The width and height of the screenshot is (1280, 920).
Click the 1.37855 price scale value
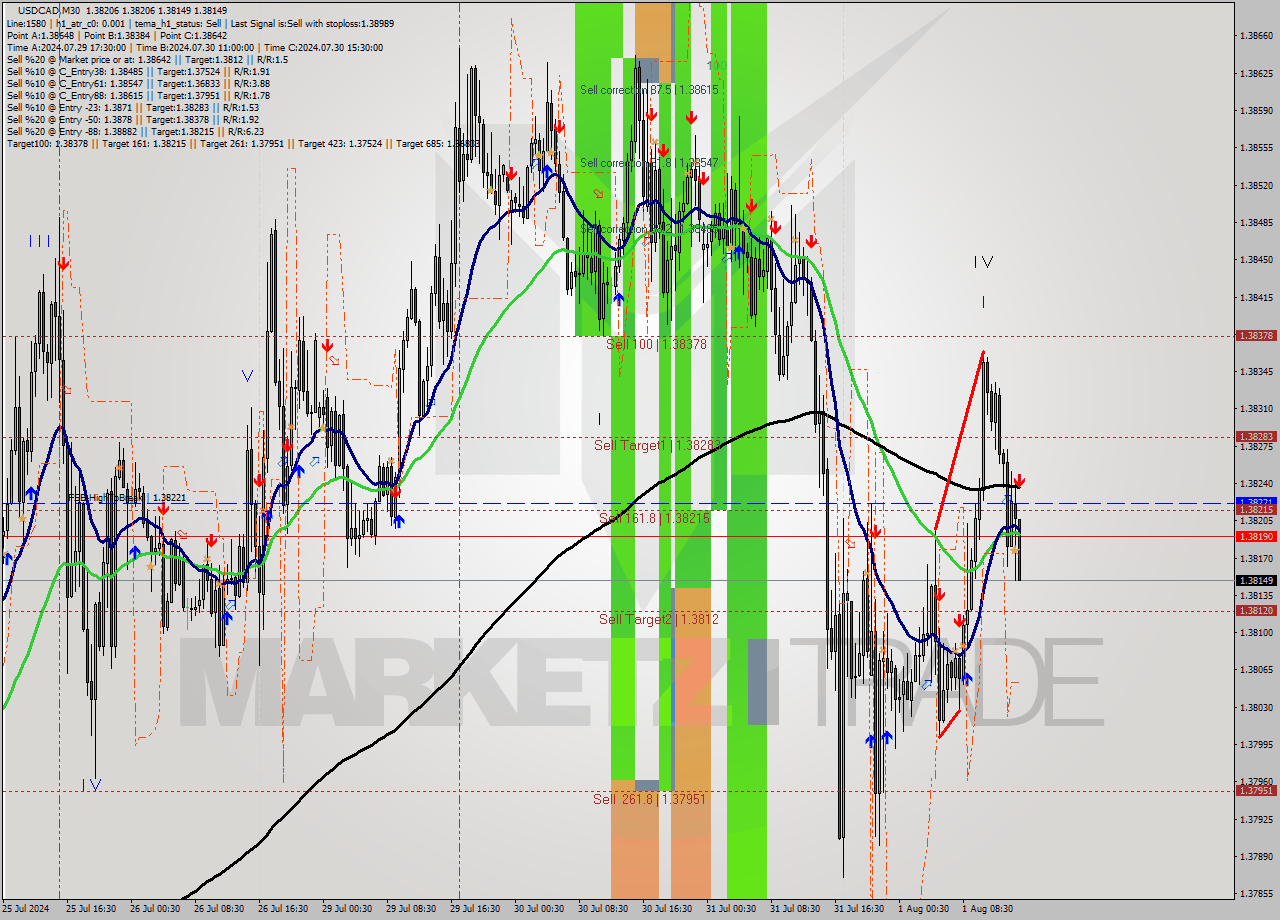[1255, 894]
